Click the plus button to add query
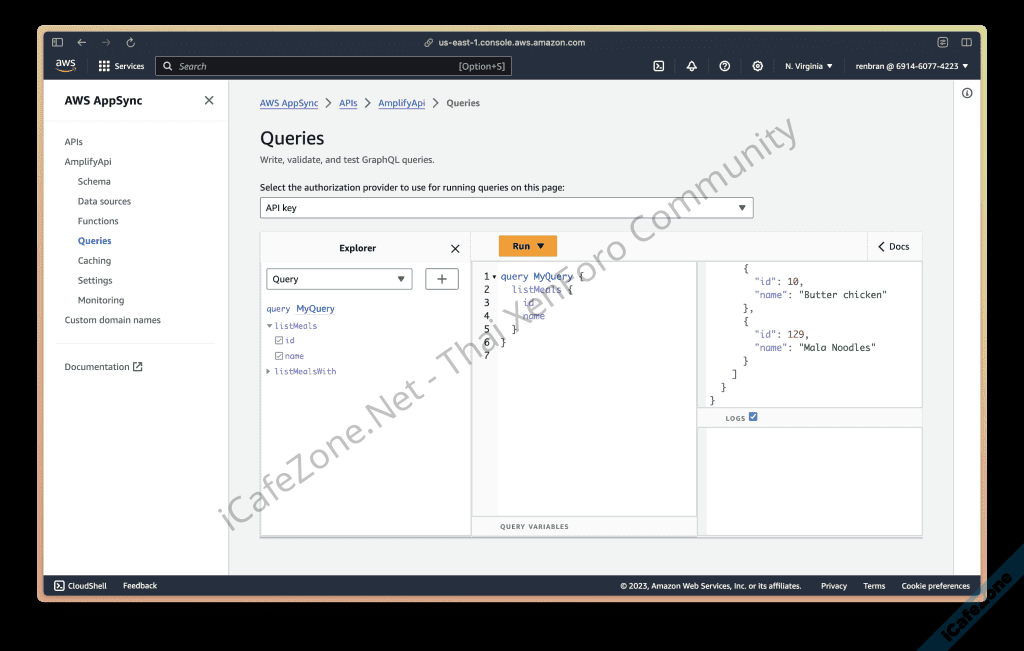This screenshot has width=1024, height=651. click(x=442, y=279)
